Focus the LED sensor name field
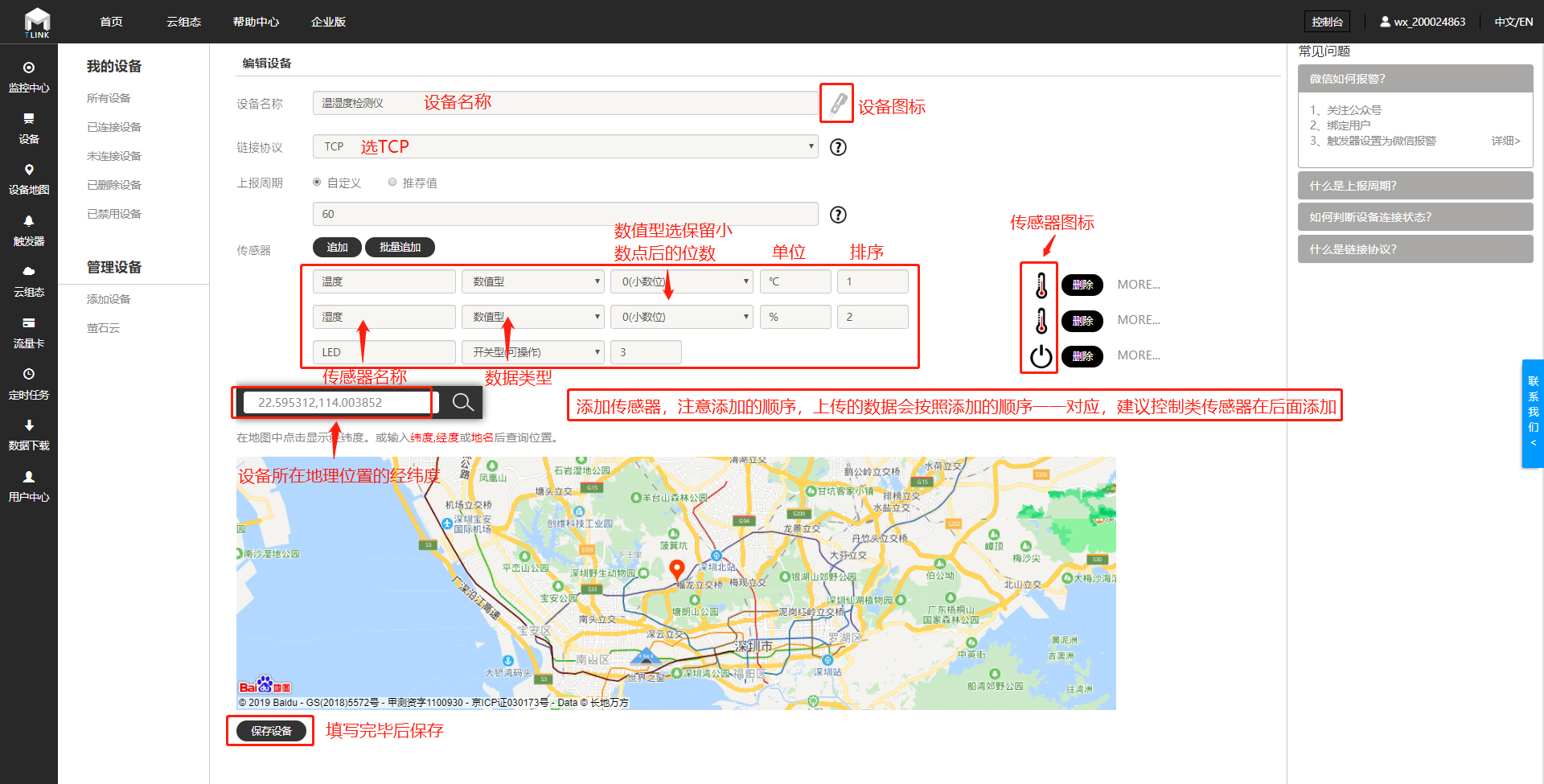The height and width of the screenshot is (784, 1544). point(384,352)
